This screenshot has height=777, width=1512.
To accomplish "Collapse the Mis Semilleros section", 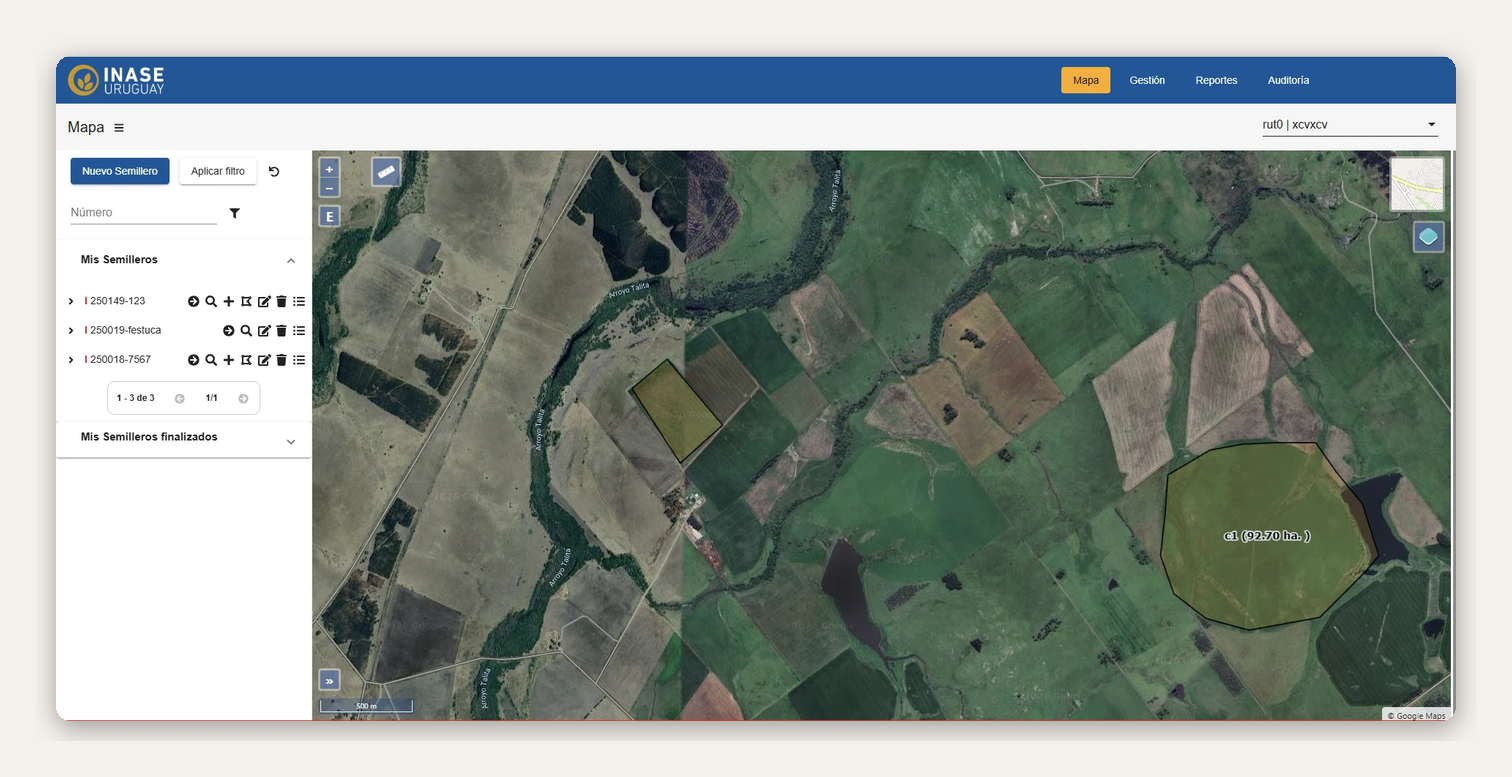I will click(291, 261).
